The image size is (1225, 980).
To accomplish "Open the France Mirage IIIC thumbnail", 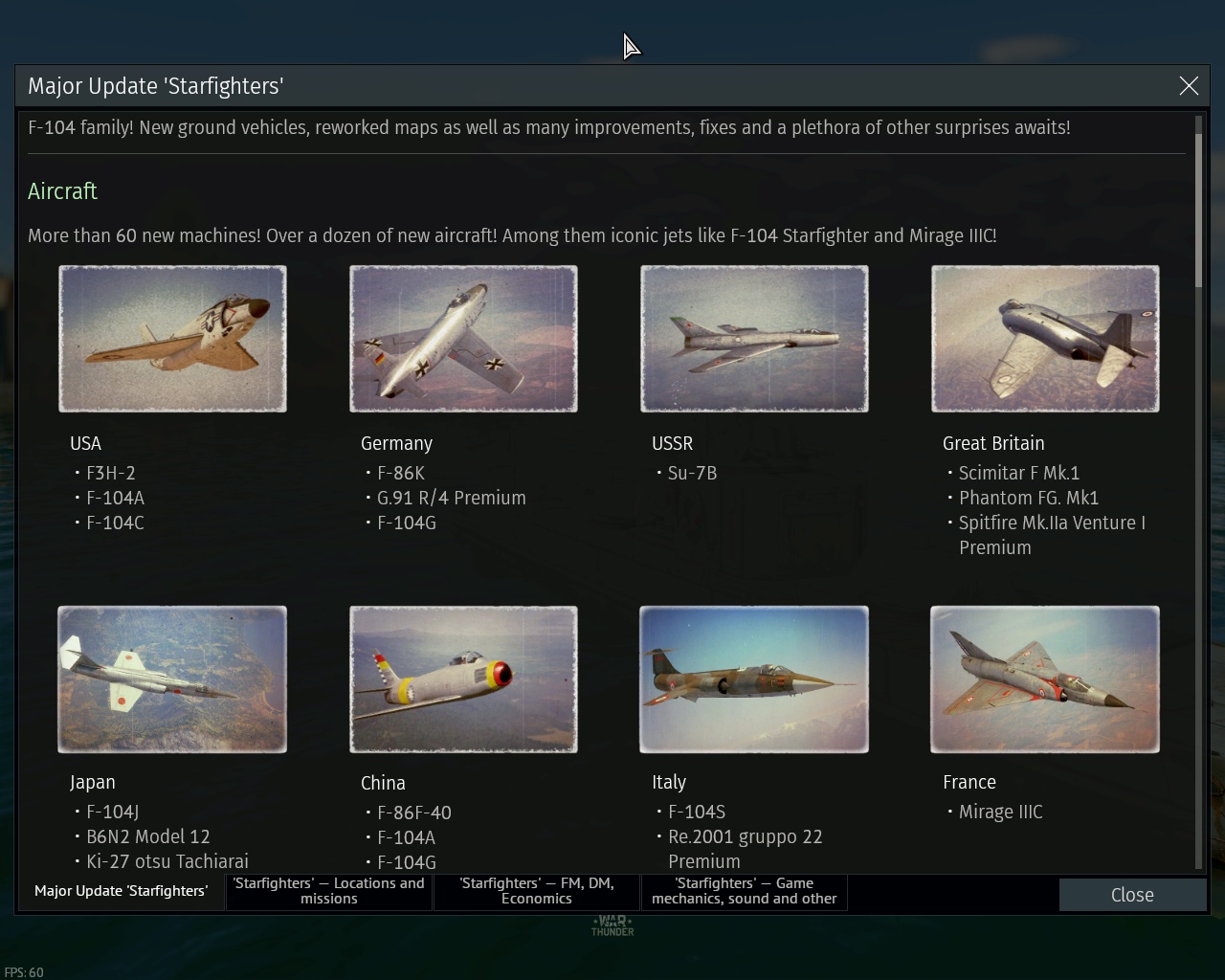I will 1045,679.
